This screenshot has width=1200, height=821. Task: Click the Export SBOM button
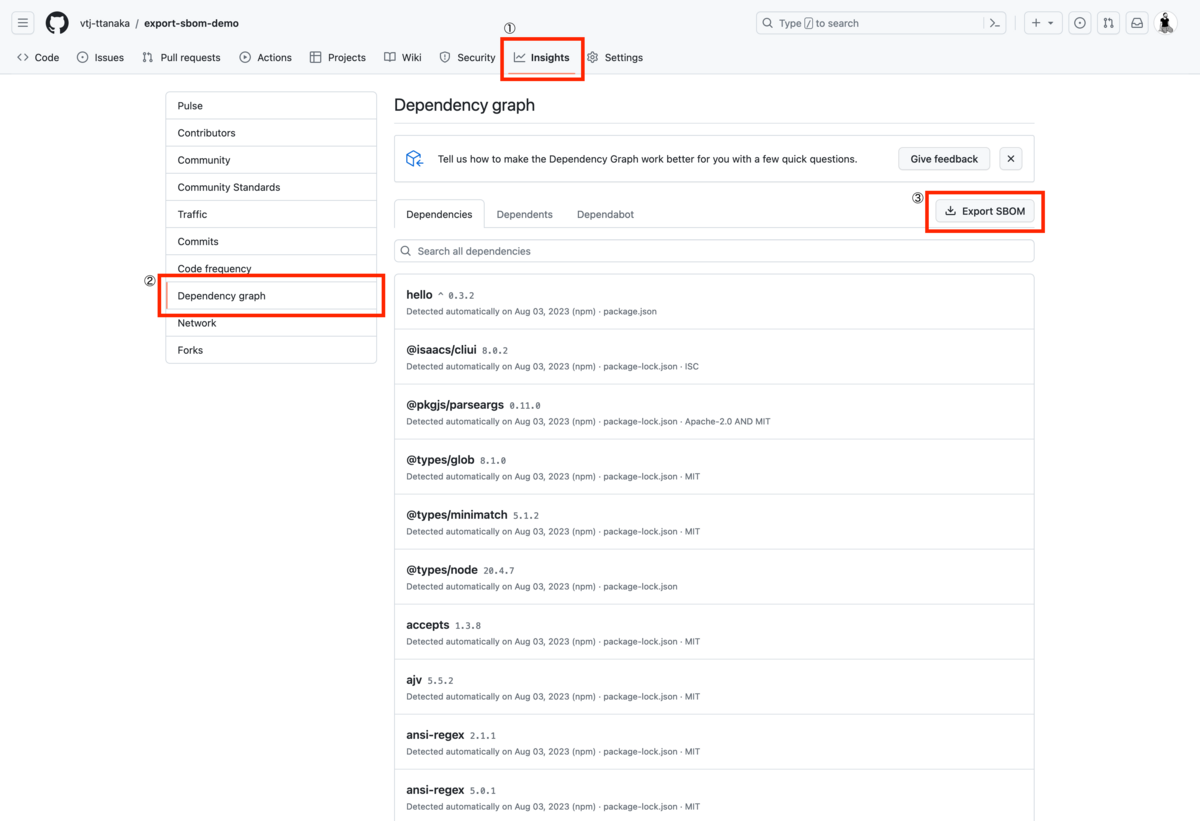pos(985,211)
